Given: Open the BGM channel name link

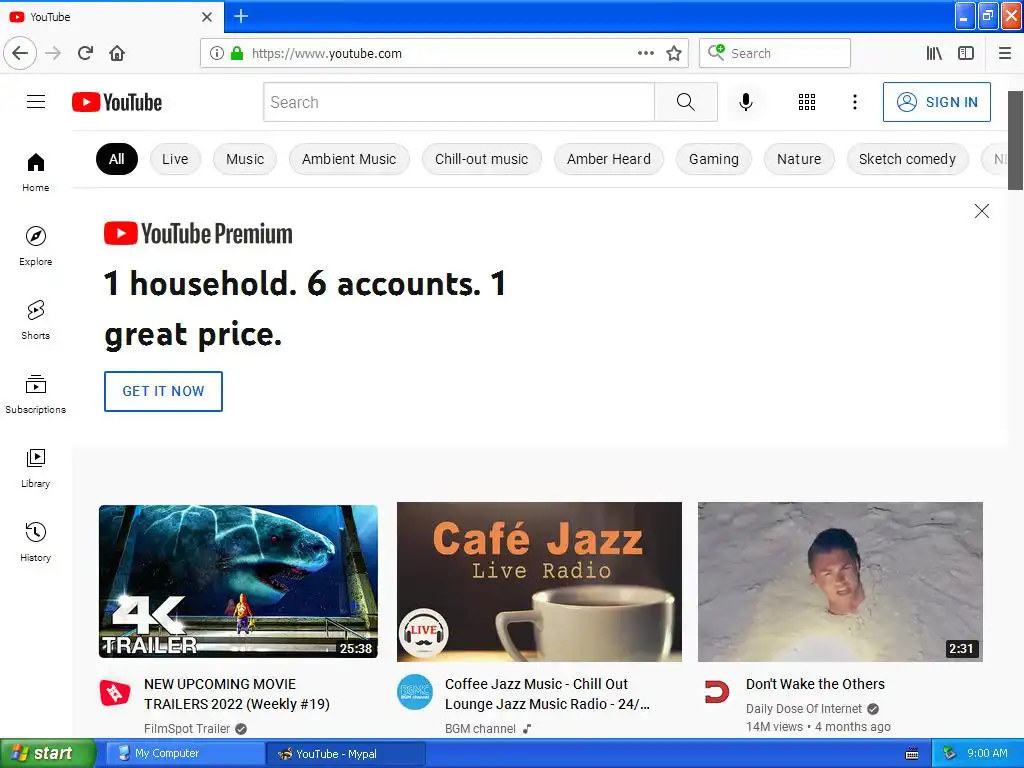Looking at the screenshot, I should (480, 728).
